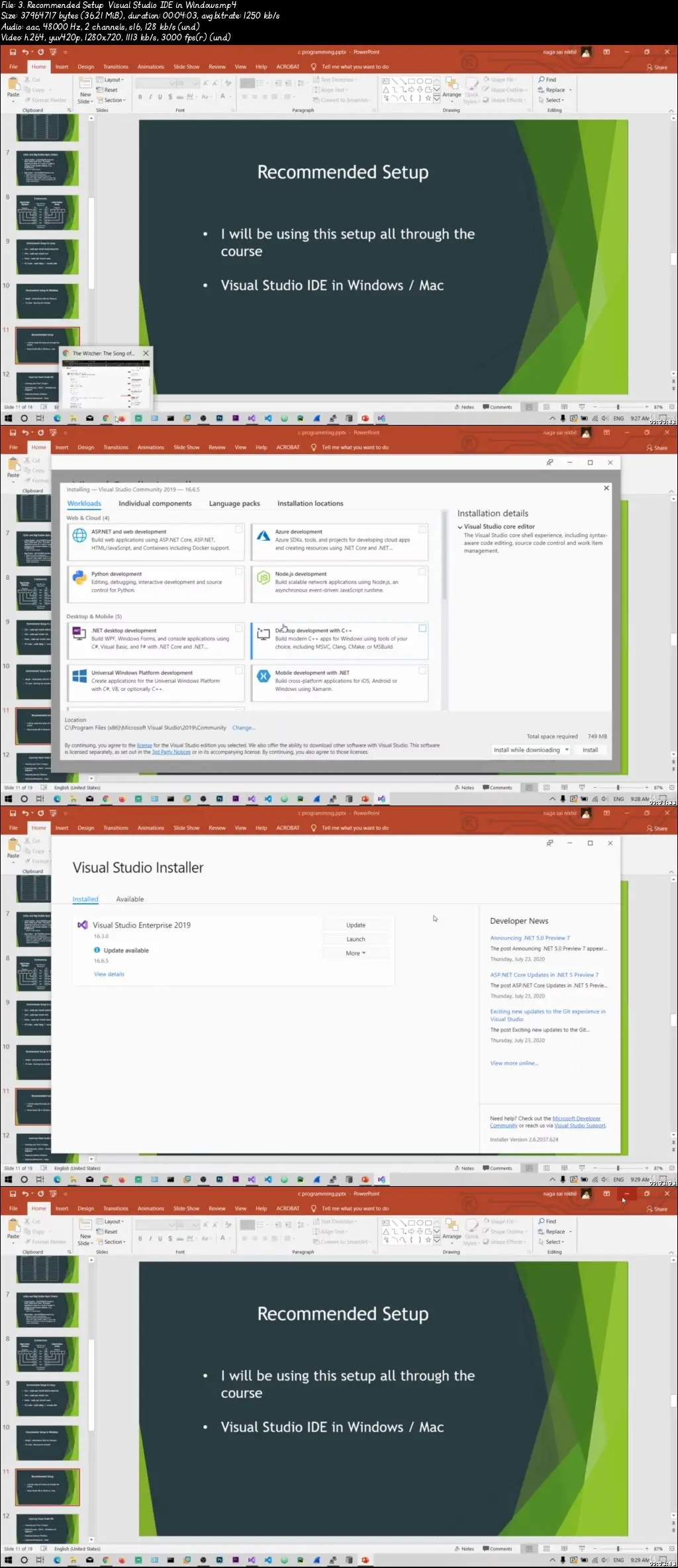Image resolution: width=678 pixels, height=1568 pixels.
Task: Select the Universal Windows Platform development checkbox
Action: pos(239,670)
